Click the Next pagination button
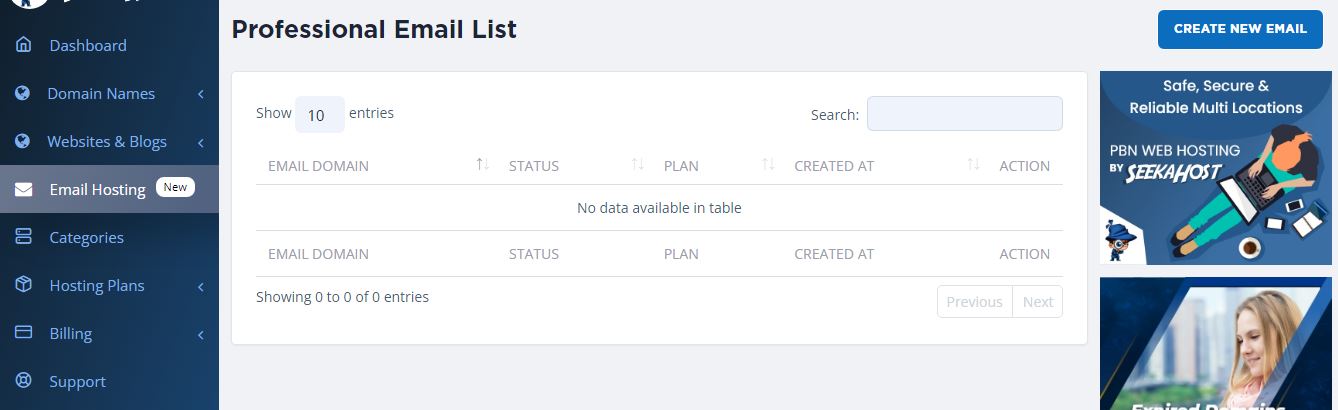 (x=1037, y=302)
